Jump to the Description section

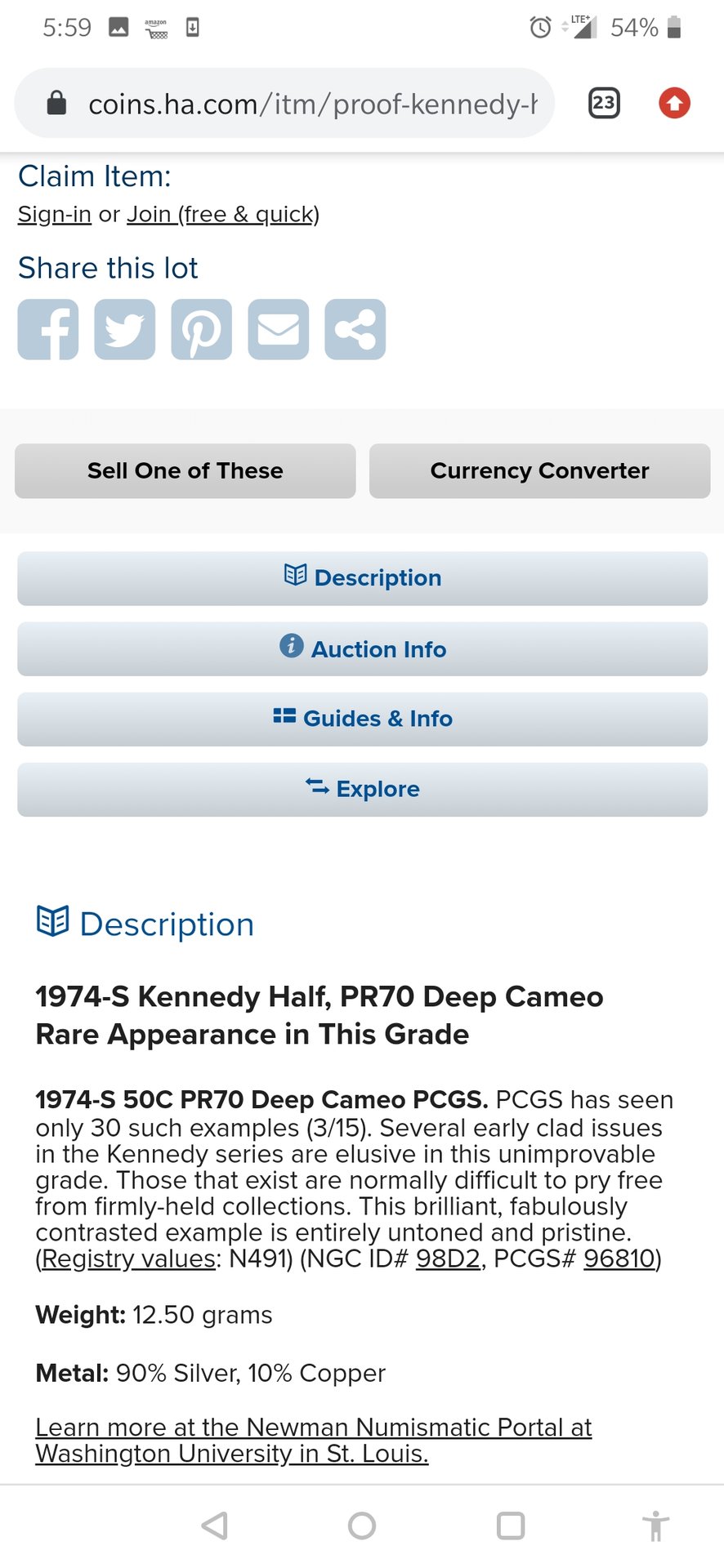[362, 578]
